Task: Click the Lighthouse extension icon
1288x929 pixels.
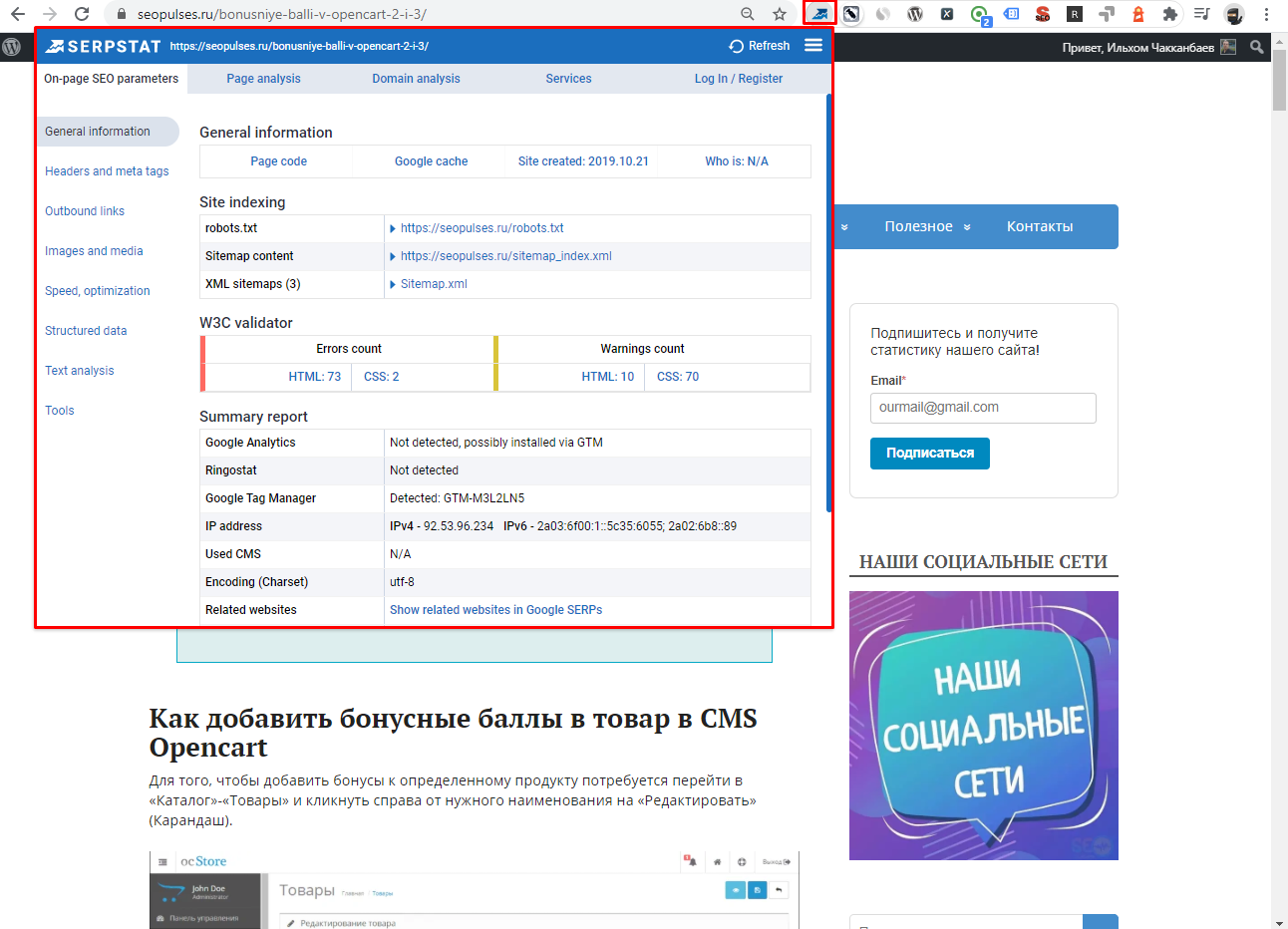Action: coord(1138,14)
